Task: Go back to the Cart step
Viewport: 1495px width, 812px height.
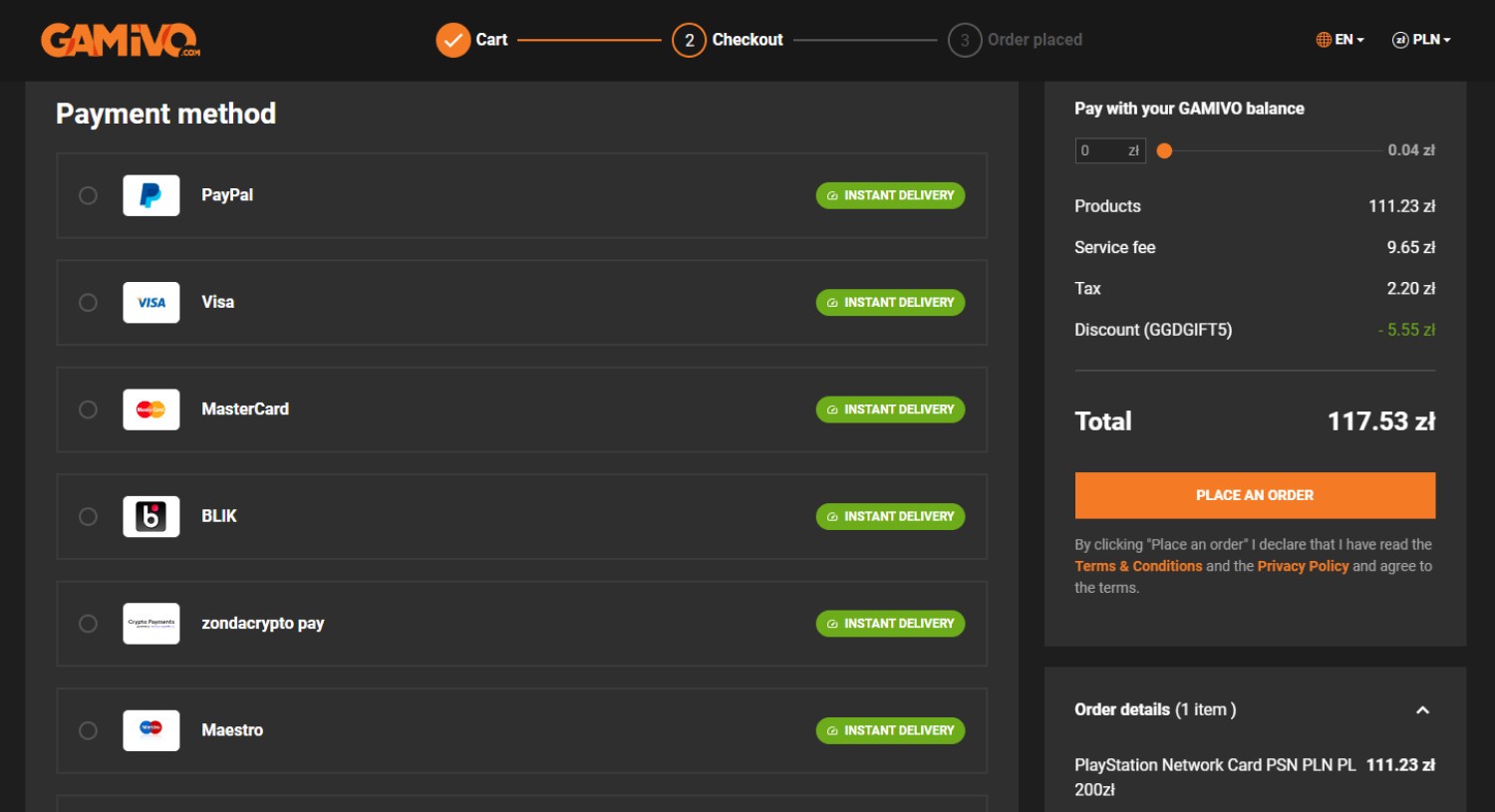Action: (x=491, y=40)
